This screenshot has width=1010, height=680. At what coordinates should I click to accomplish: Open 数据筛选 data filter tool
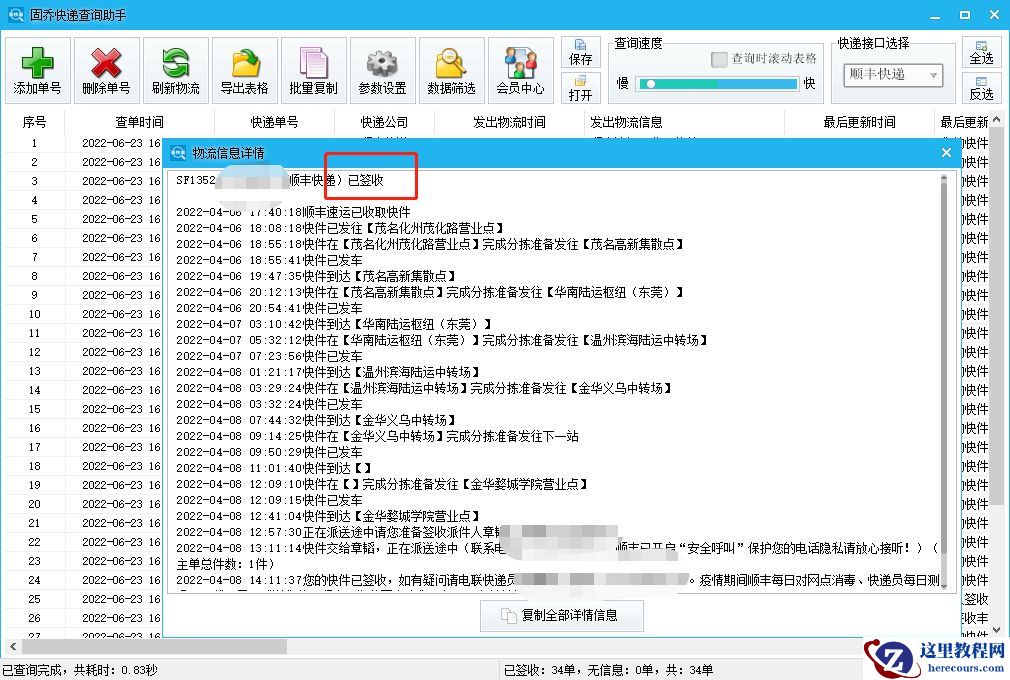click(452, 71)
